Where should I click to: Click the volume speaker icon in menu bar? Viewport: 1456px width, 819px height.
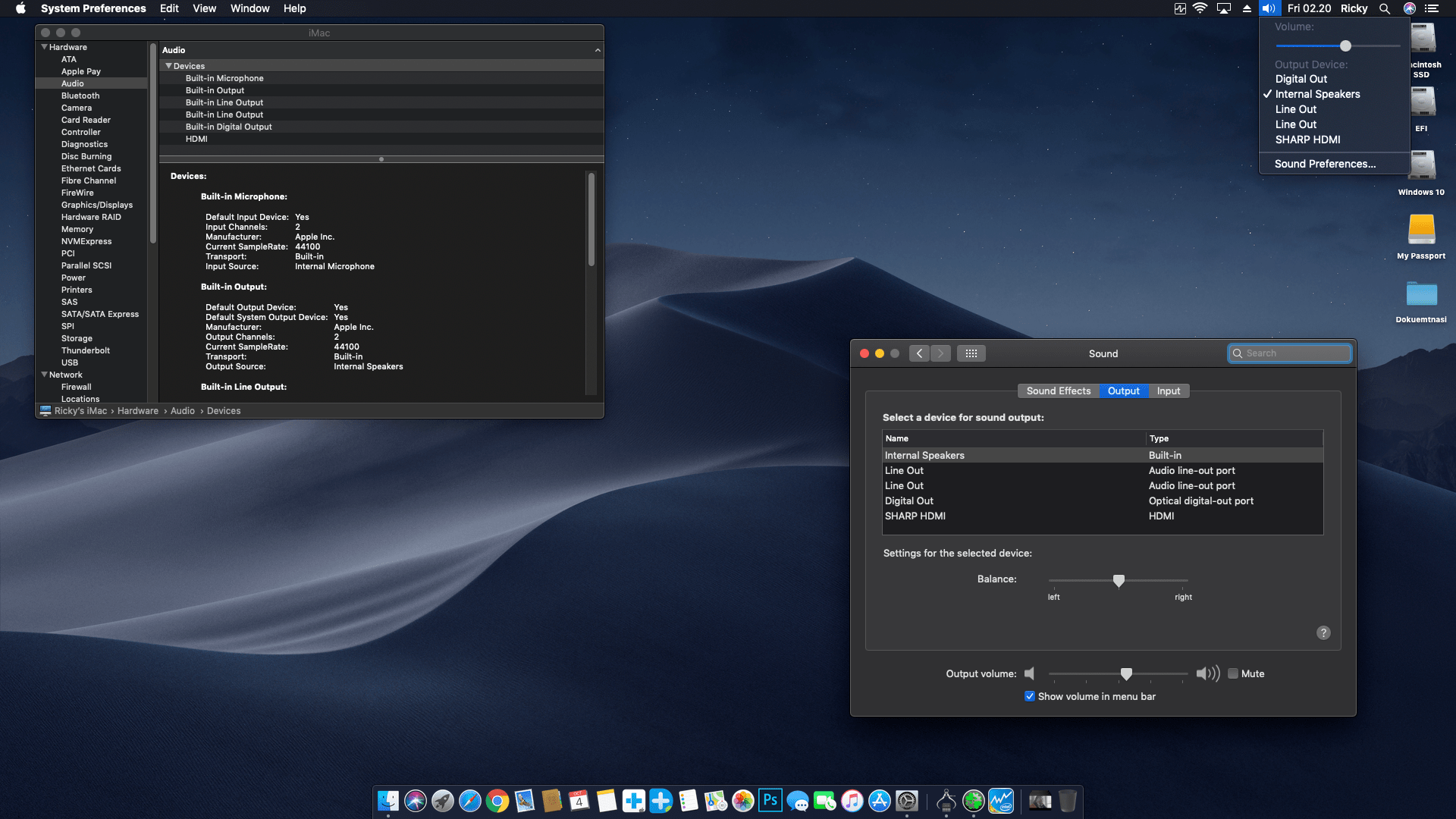point(1269,8)
